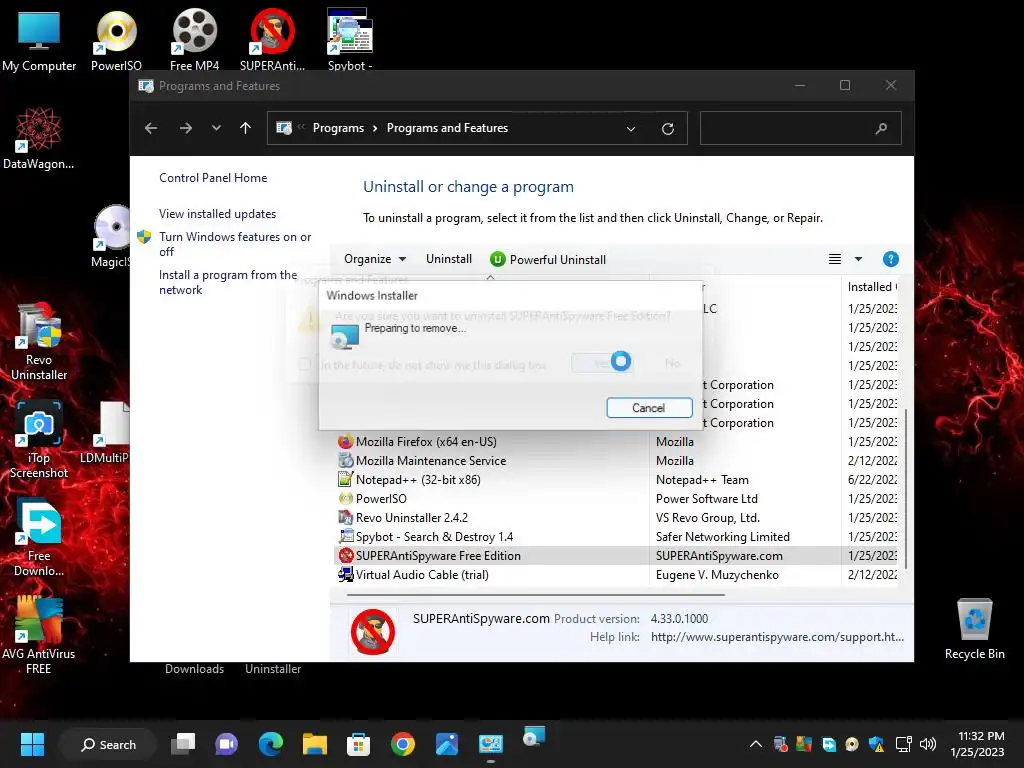Open clock showing 11:32 PM

978,744
